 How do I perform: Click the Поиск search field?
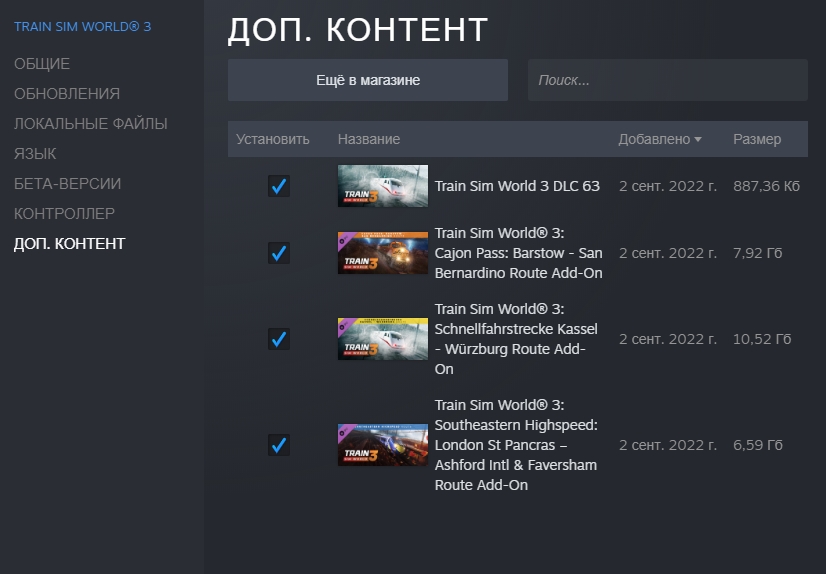click(x=667, y=80)
